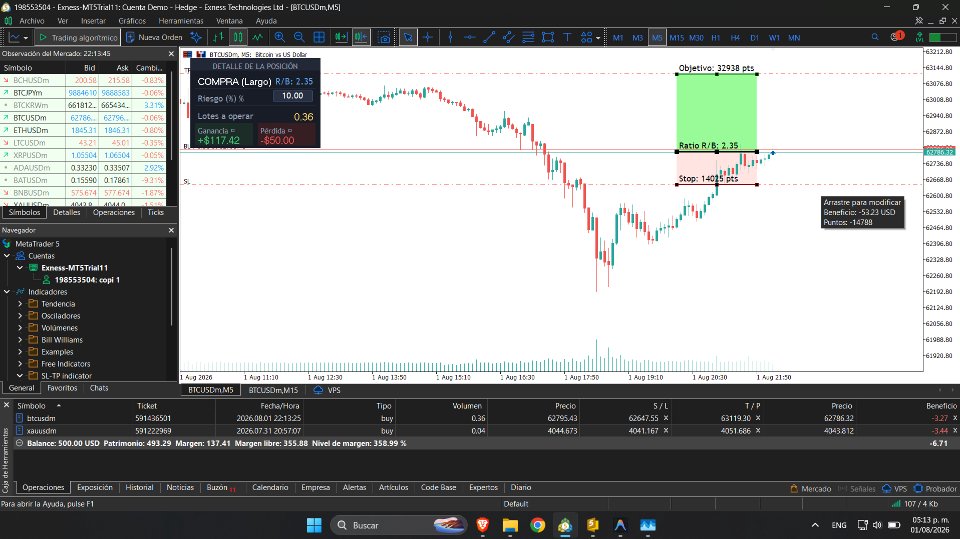Open the BTCUSDm,M15 chart tab
The height and width of the screenshot is (539, 960).
coord(273,390)
